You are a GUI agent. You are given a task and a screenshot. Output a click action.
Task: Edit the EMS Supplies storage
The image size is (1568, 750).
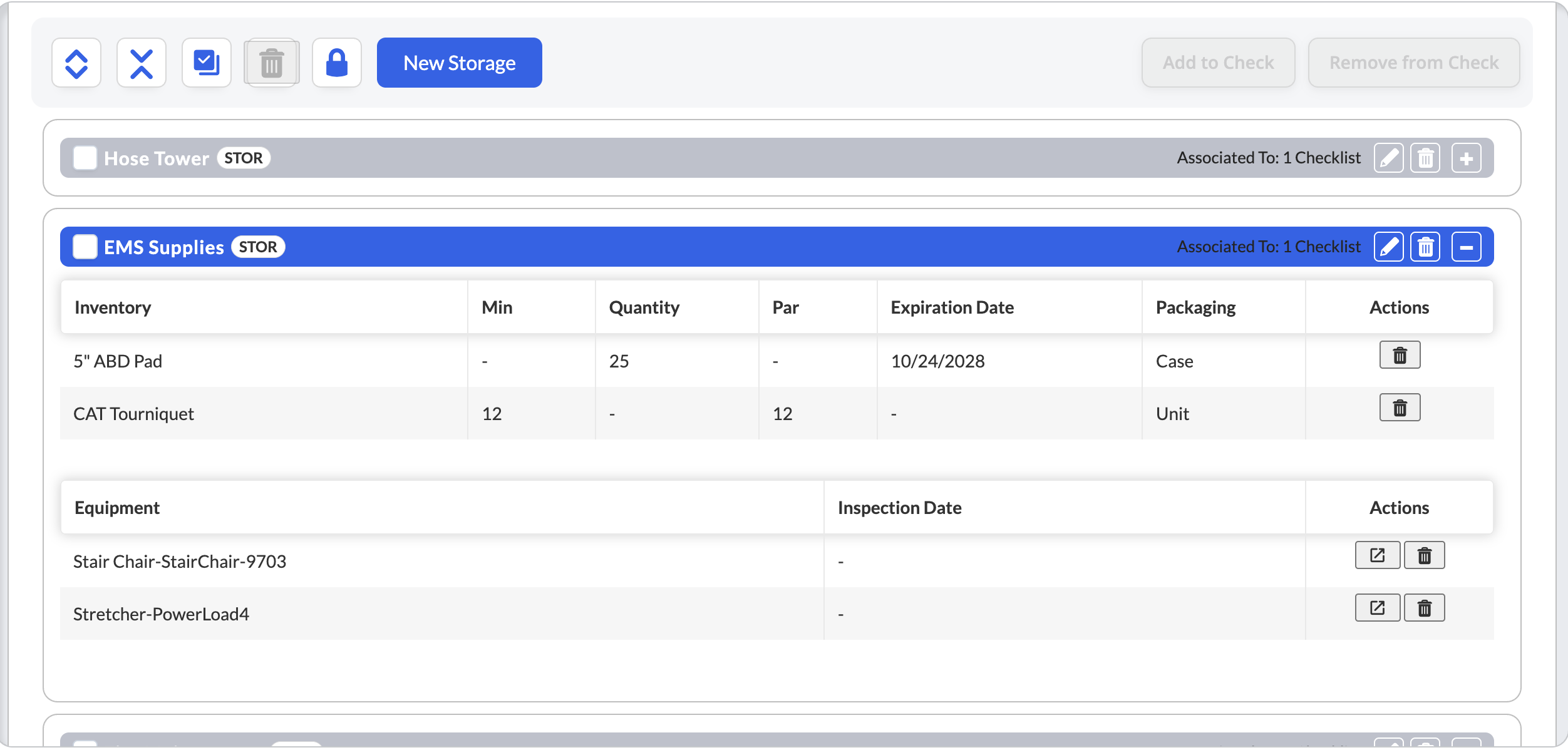pyautogui.click(x=1388, y=247)
